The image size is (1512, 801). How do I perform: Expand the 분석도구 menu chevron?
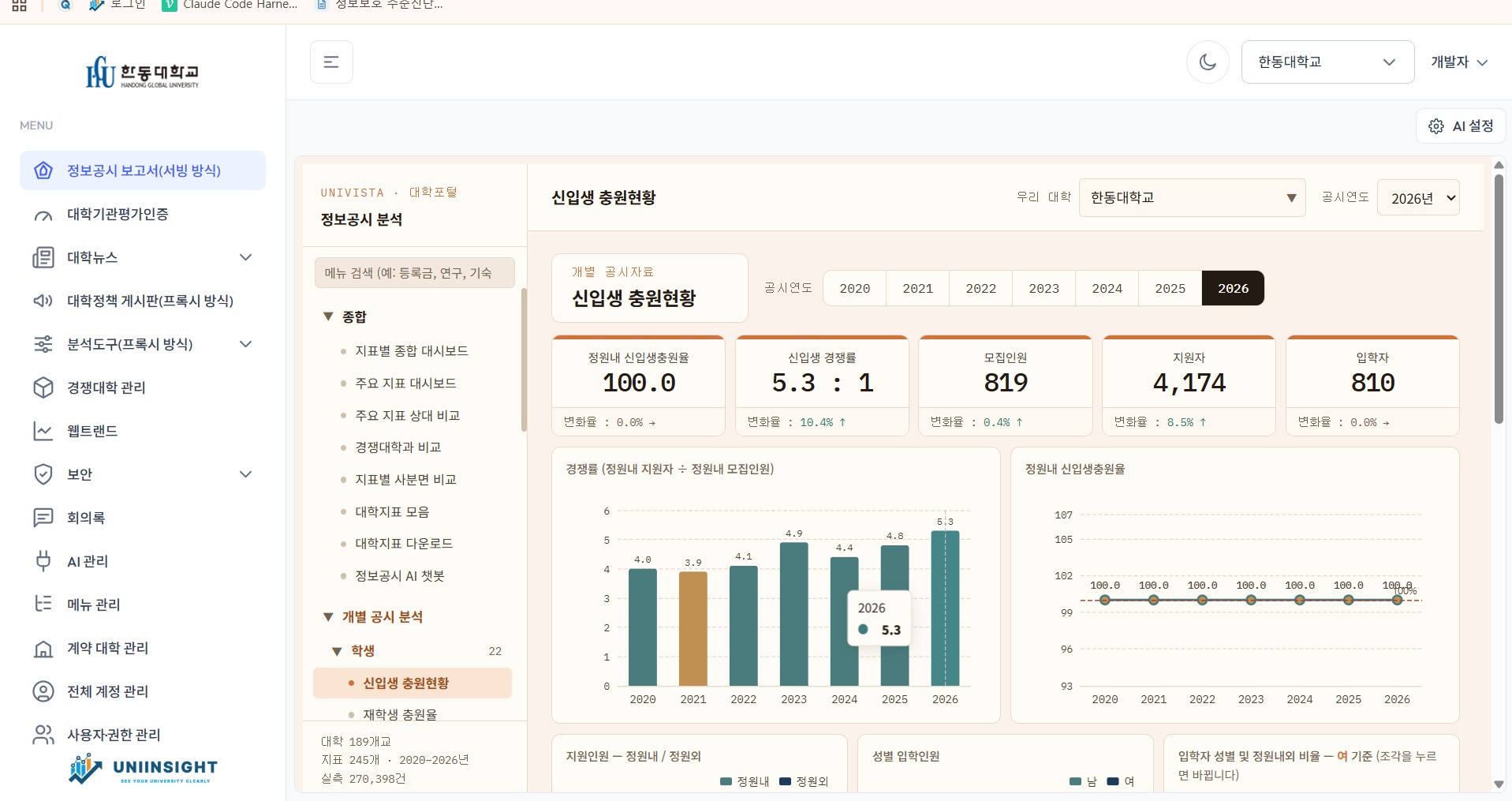pyautogui.click(x=246, y=344)
